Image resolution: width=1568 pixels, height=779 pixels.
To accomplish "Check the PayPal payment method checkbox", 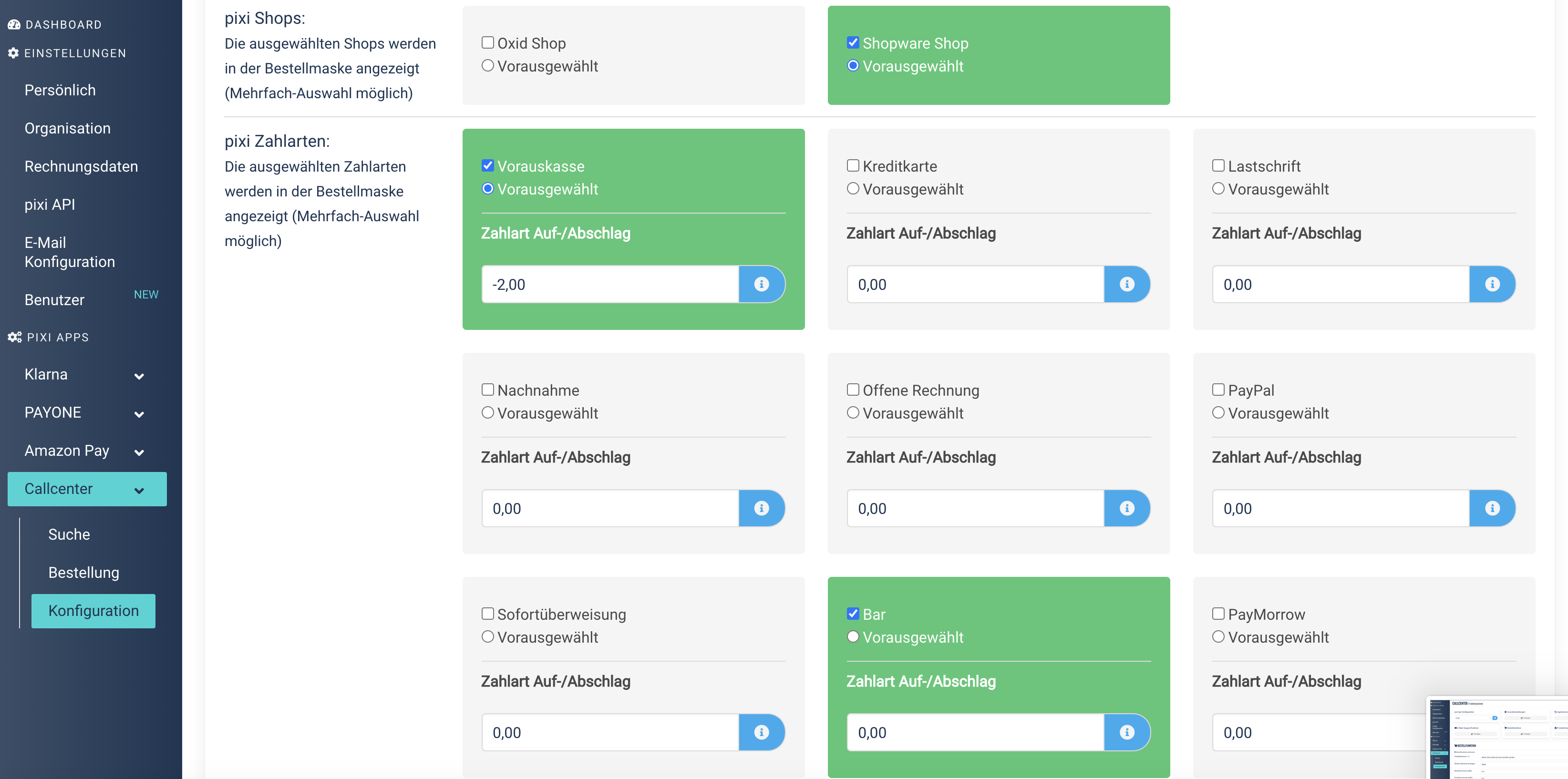I will pos(1218,389).
